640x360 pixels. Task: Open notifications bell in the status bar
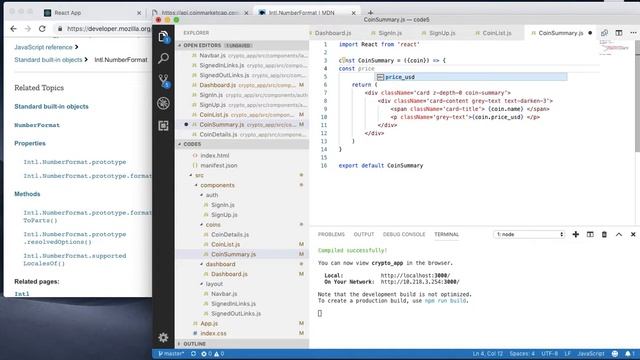tap(629, 354)
